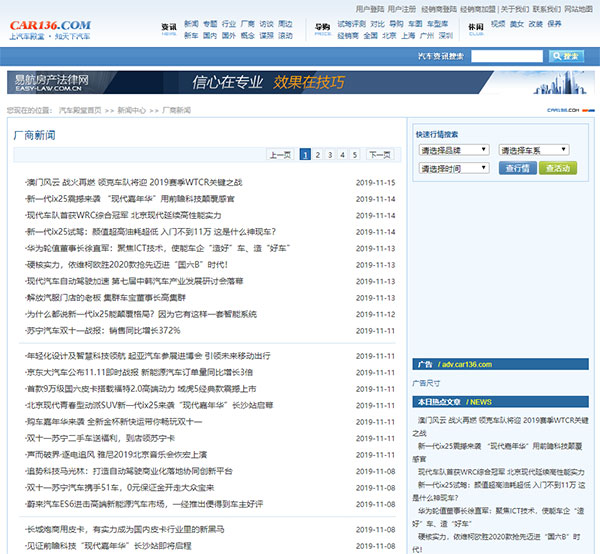
Task: Open the 汽车殿堂首页 breadcrumb link
Action: (80, 110)
